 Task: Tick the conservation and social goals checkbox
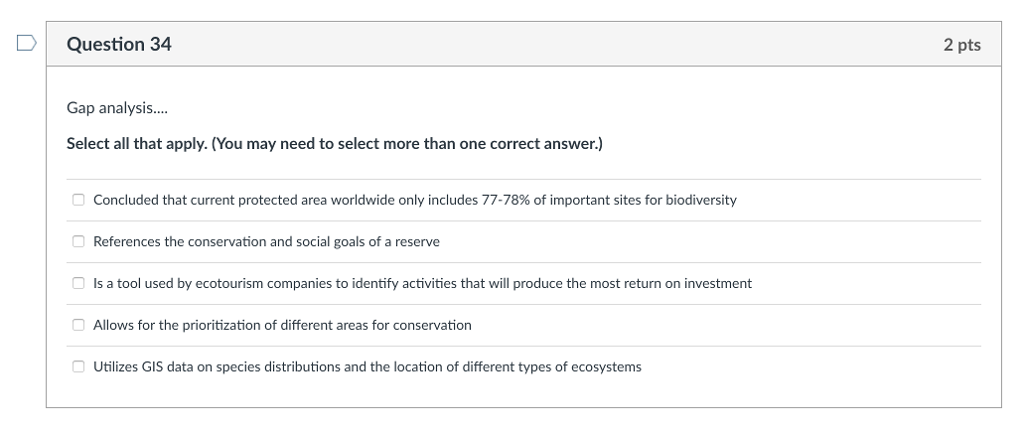(78, 242)
